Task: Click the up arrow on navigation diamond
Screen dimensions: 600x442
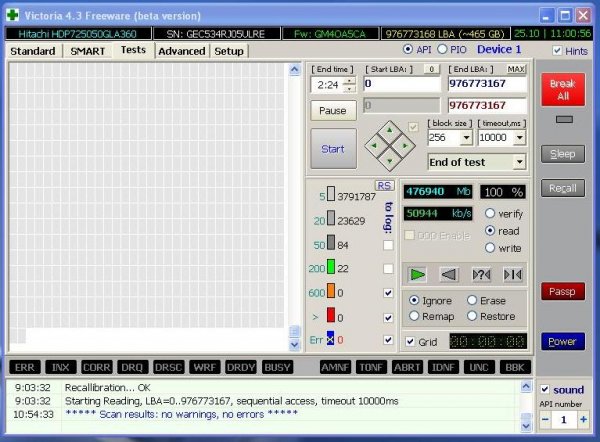Action: point(390,130)
